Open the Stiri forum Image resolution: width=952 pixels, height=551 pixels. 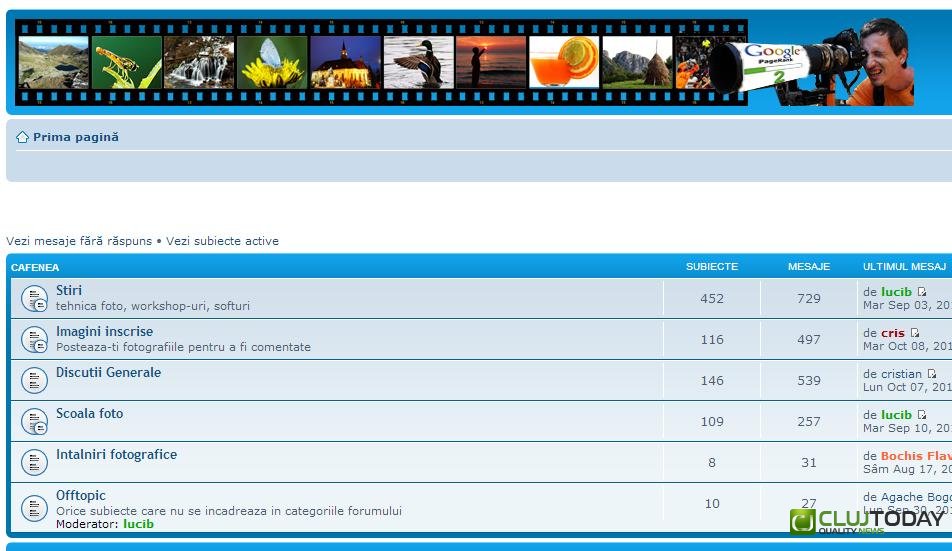tap(69, 291)
